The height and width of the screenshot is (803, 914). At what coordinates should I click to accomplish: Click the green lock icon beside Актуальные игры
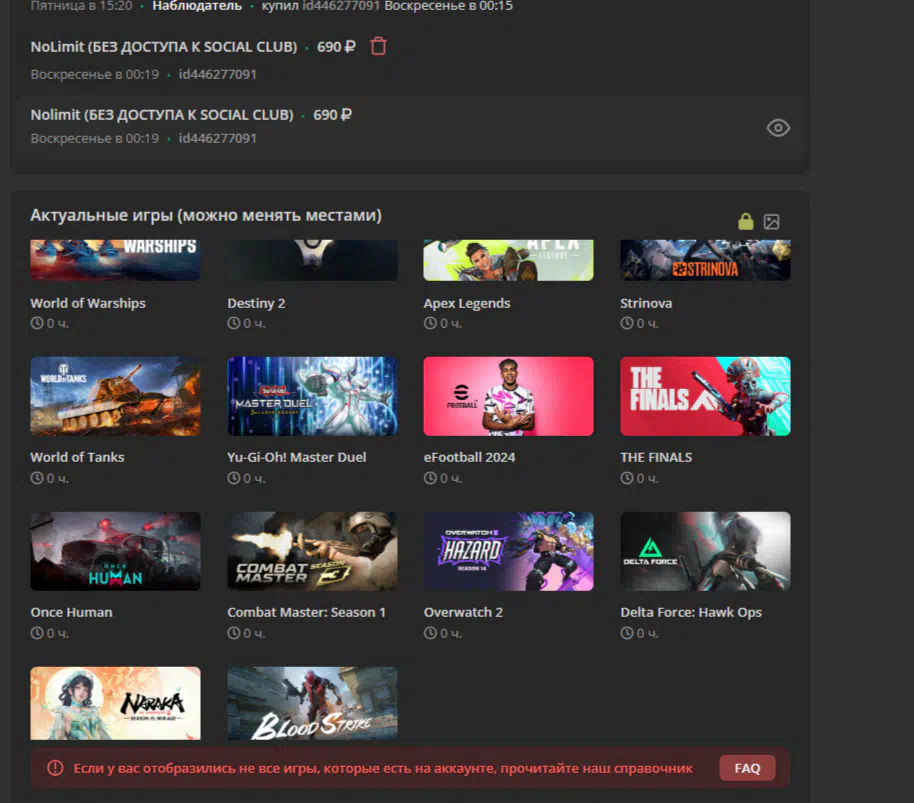(746, 221)
